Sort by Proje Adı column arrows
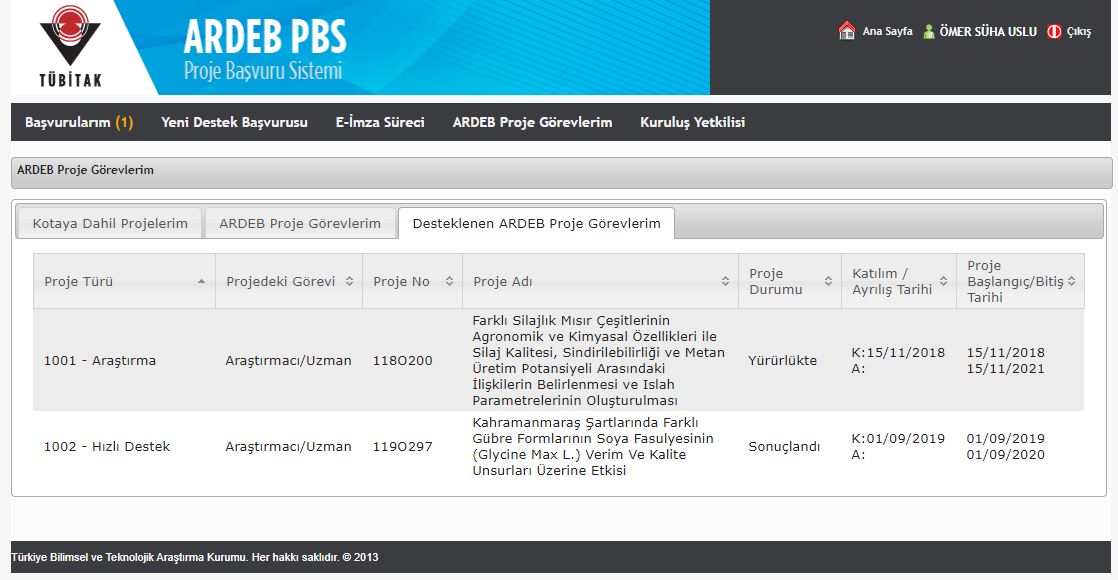Image resolution: width=1118 pixels, height=580 pixels. point(725,281)
